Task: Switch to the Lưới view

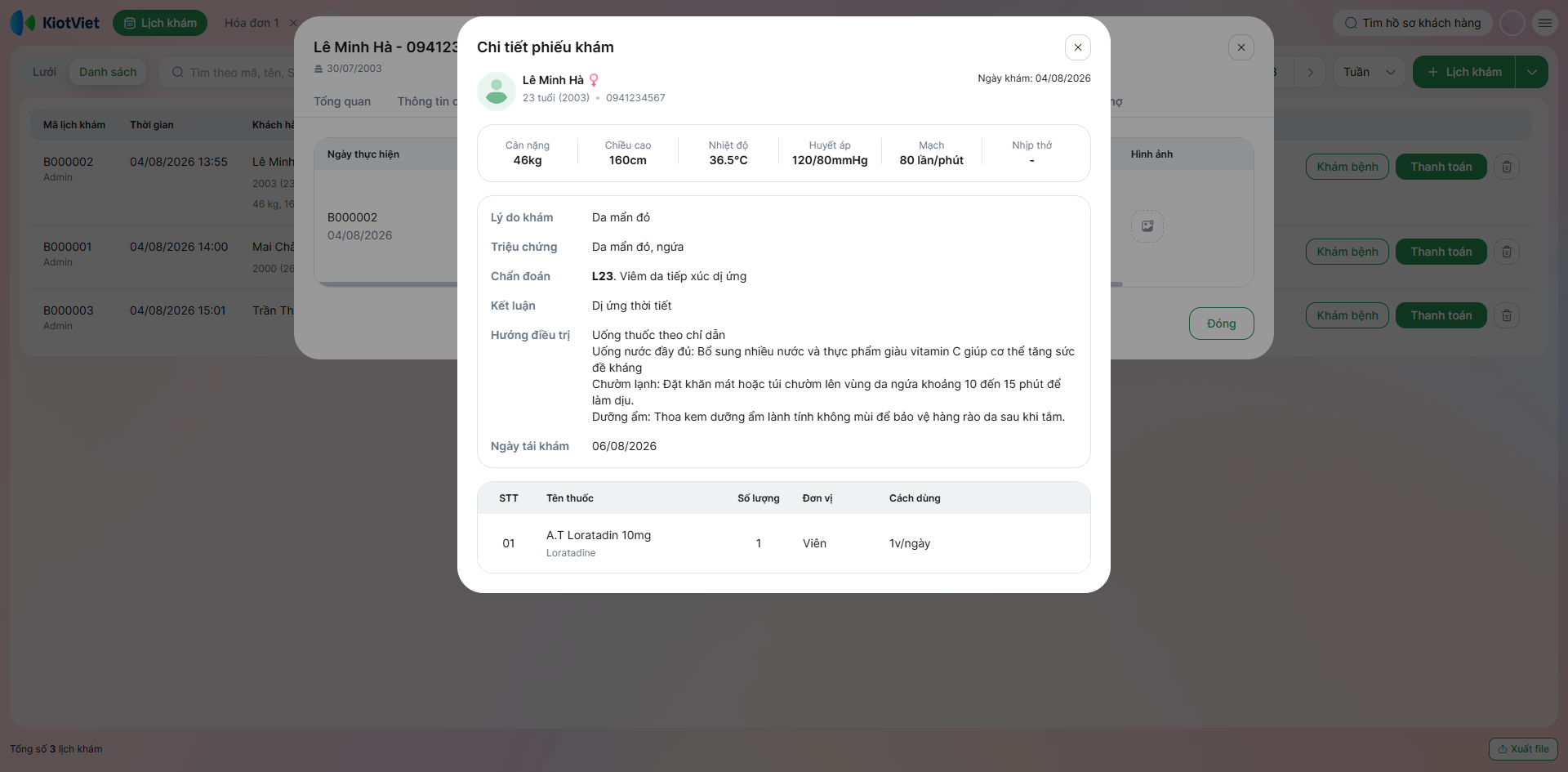Action: (x=44, y=72)
